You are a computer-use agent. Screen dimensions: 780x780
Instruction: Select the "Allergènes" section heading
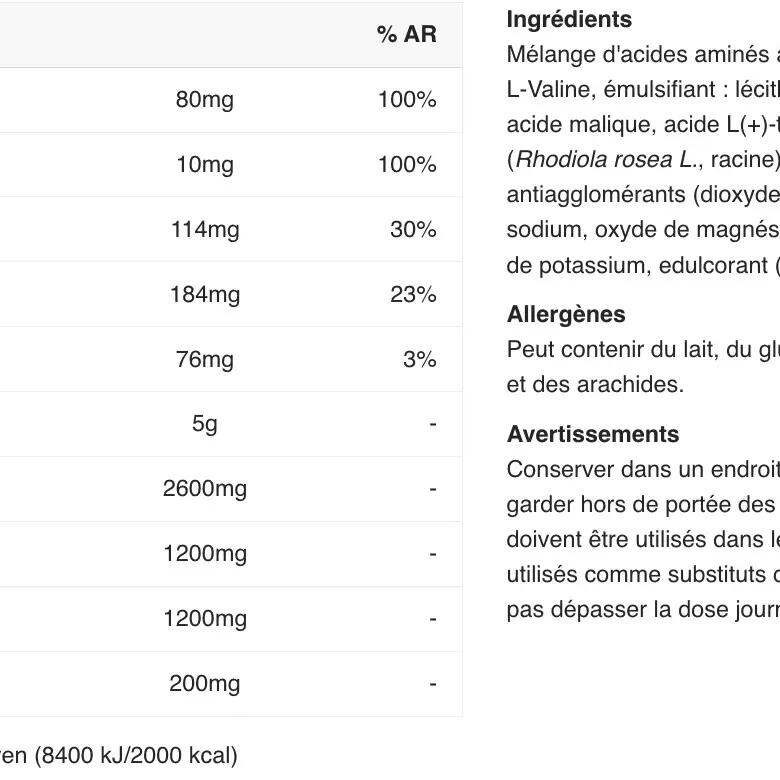pyautogui.click(x=566, y=314)
